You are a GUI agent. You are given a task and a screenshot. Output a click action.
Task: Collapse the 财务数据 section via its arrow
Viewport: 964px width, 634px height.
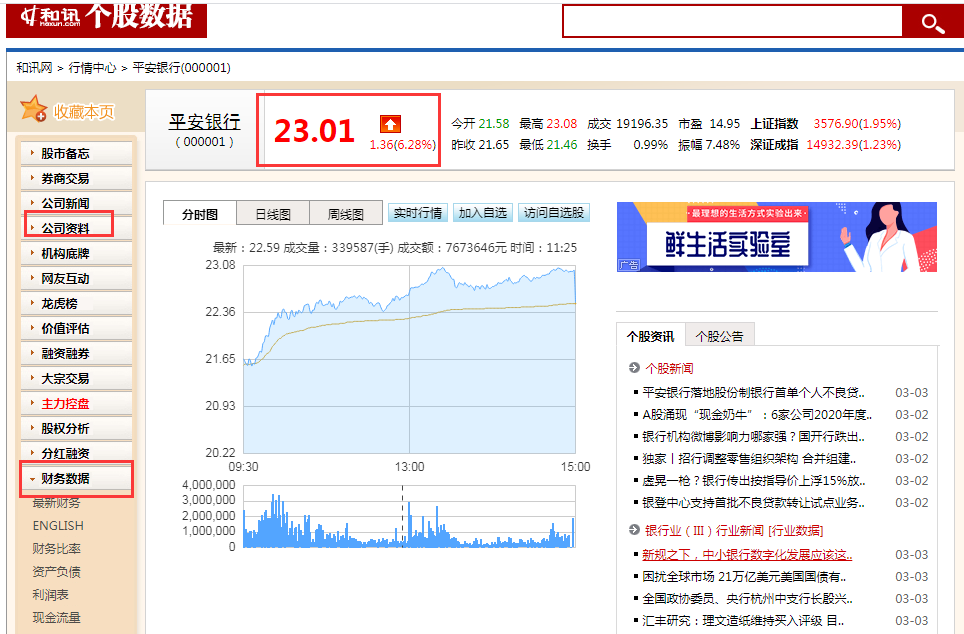coord(32,478)
